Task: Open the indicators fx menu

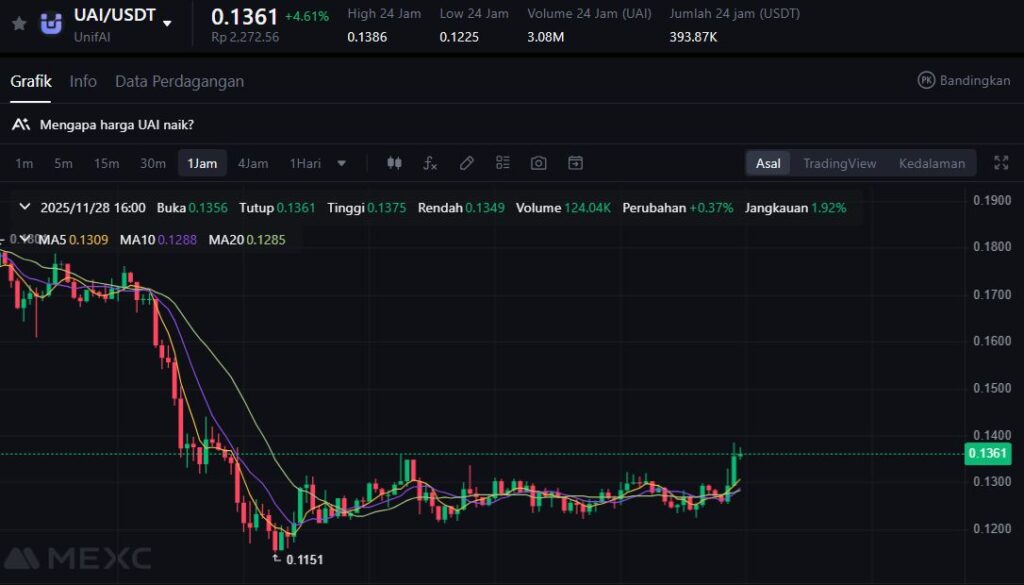Action: [x=430, y=163]
